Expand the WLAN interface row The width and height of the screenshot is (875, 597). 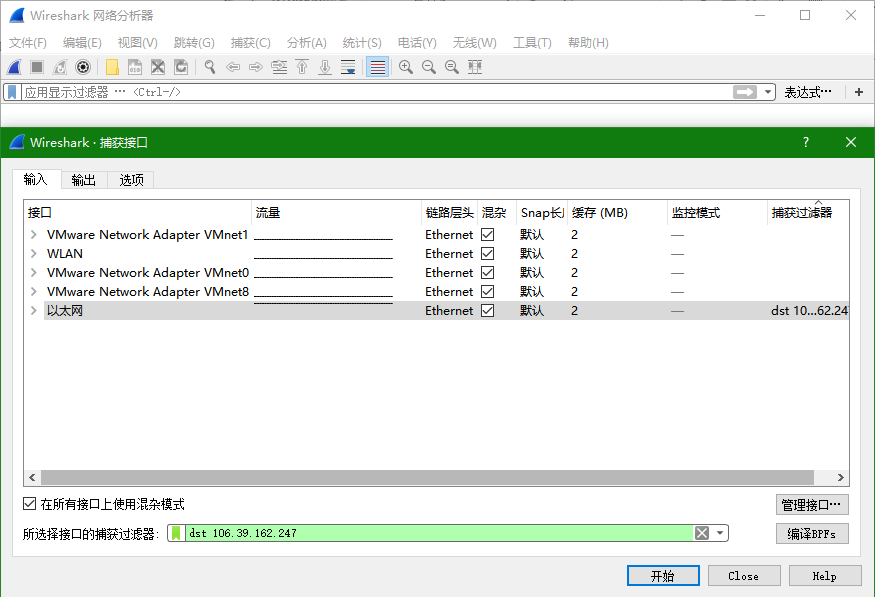(33, 254)
